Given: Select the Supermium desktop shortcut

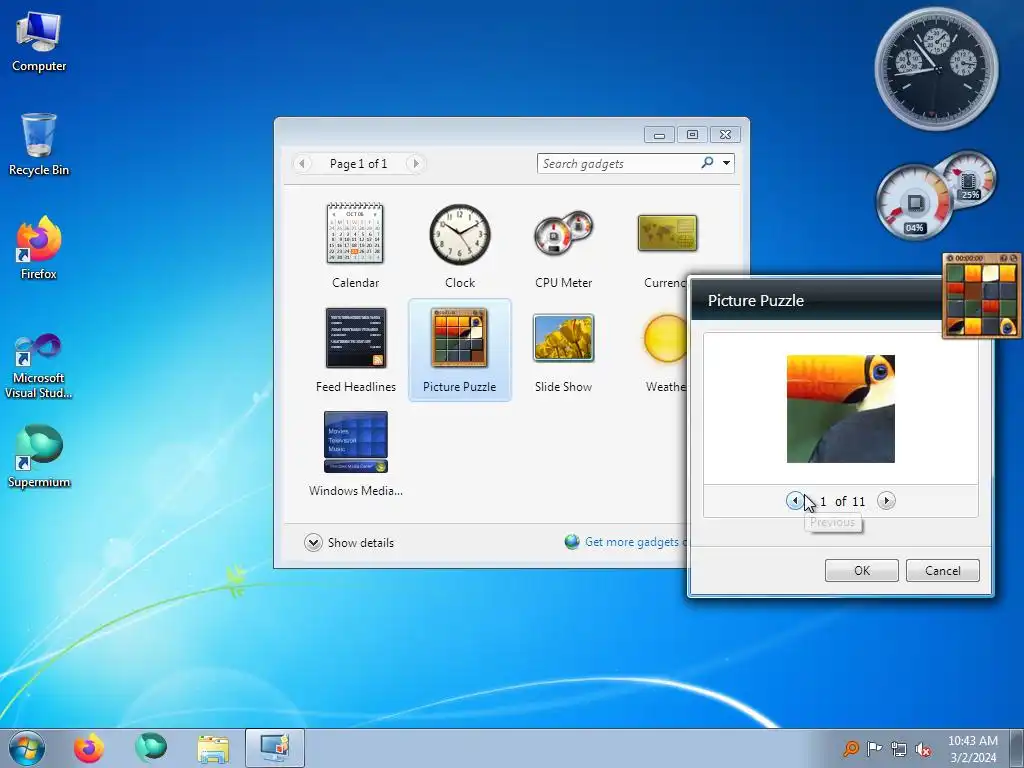Looking at the screenshot, I should coord(39,456).
